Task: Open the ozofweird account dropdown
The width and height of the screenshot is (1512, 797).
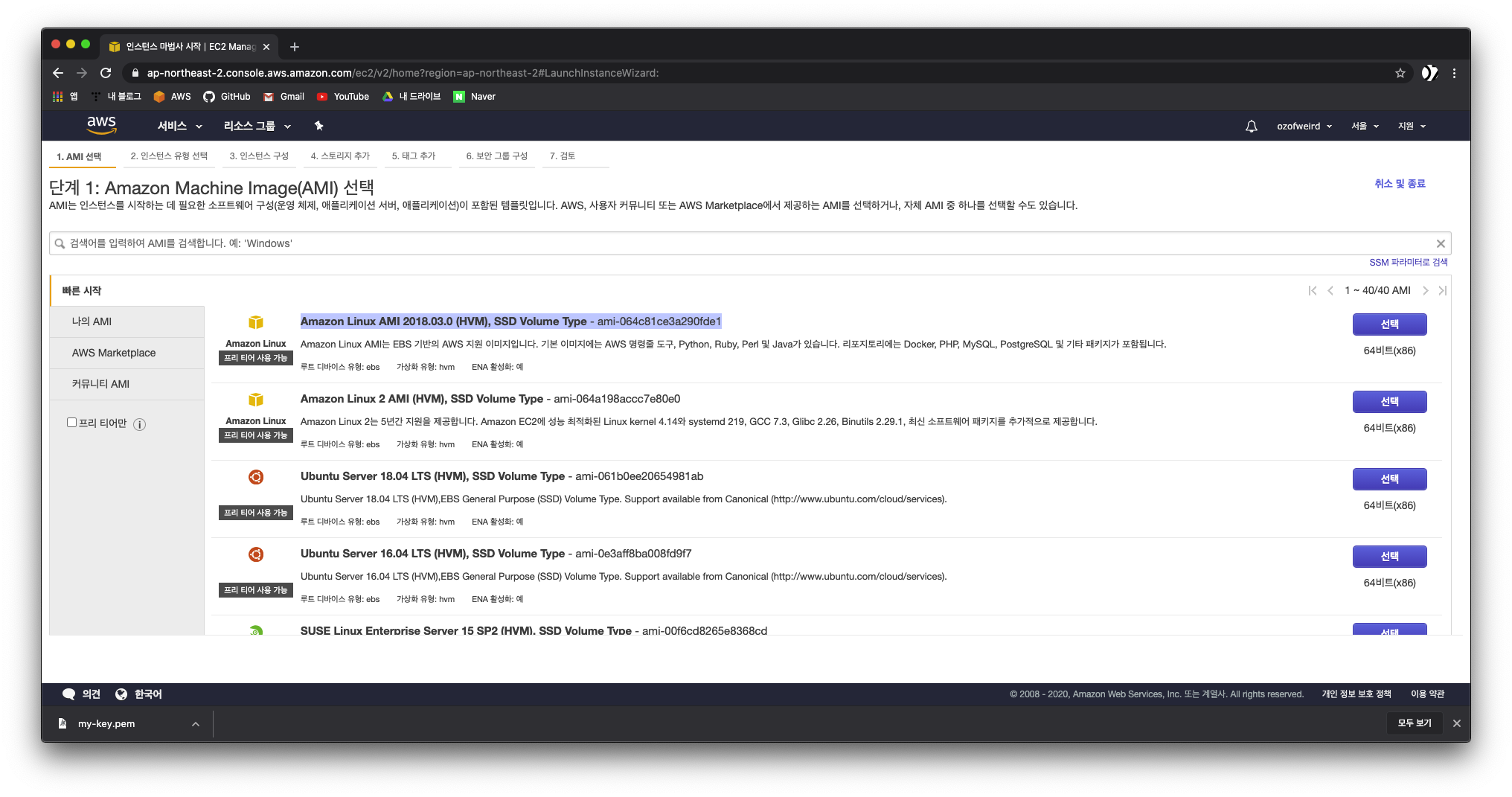Action: point(1304,127)
